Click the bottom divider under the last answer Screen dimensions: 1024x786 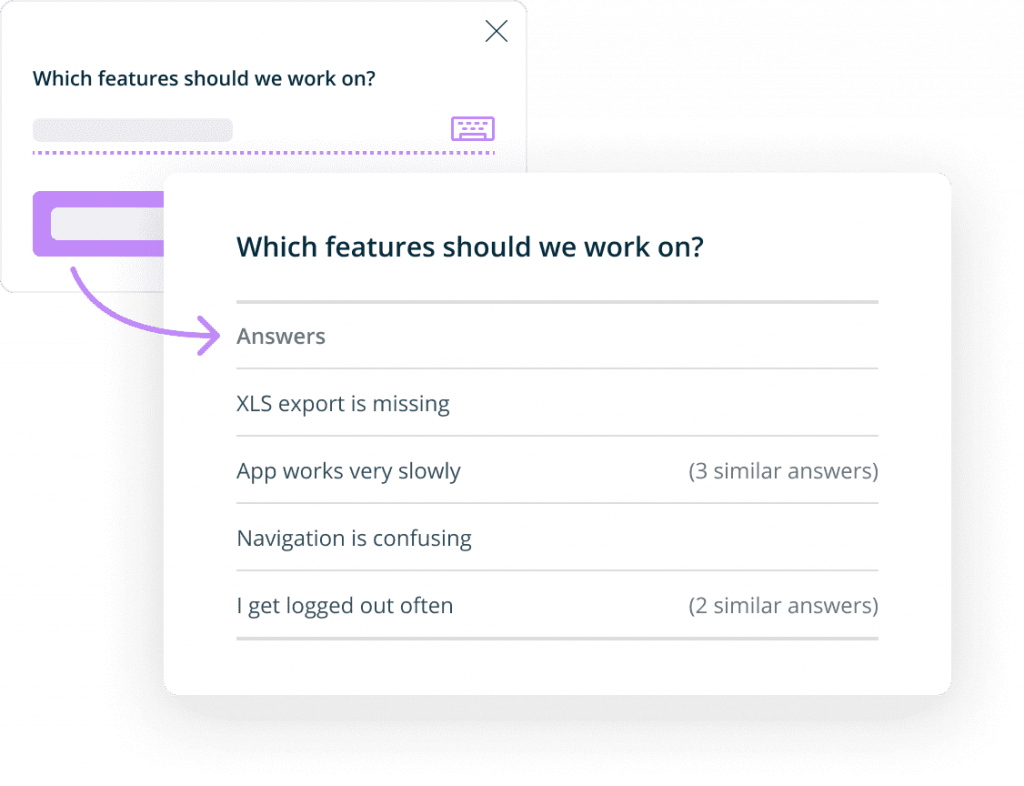pyautogui.click(x=557, y=638)
